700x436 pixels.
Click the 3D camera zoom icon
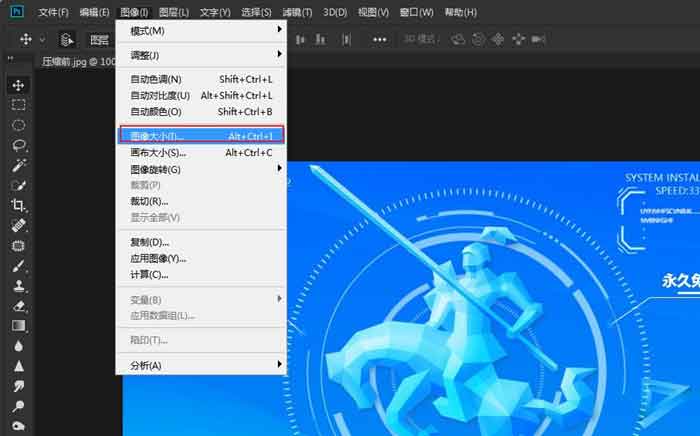[538, 40]
